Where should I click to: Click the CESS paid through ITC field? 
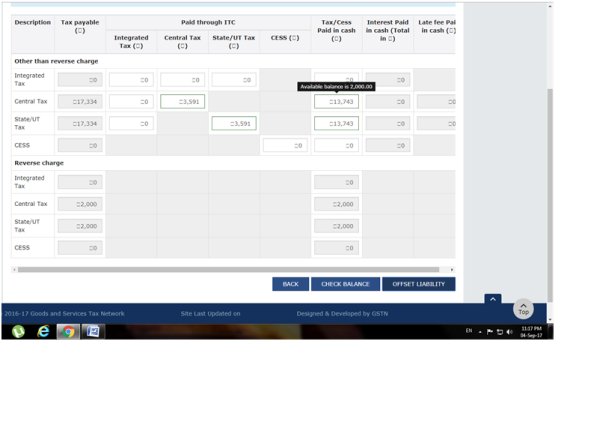[285, 146]
